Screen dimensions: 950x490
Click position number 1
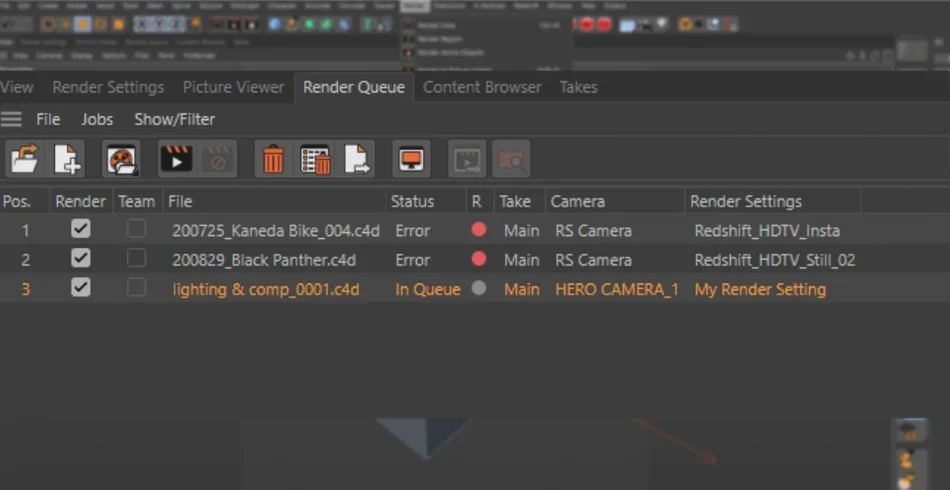pos(25,231)
